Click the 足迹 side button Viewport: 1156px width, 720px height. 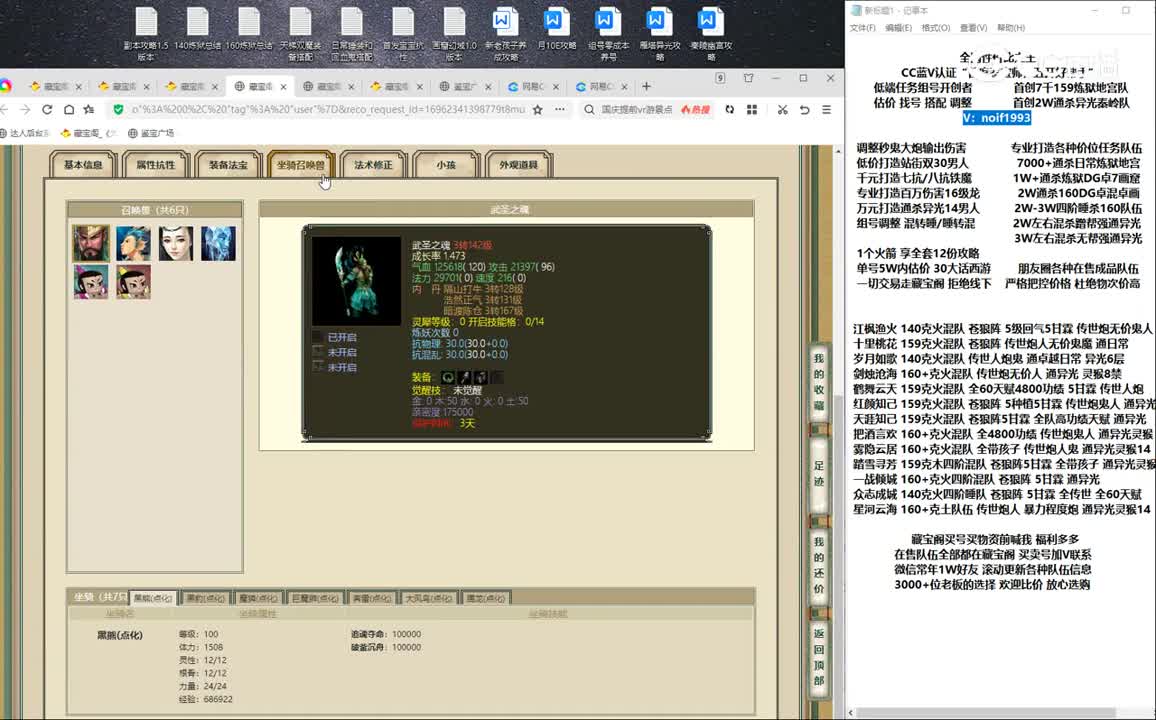(818, 474)
